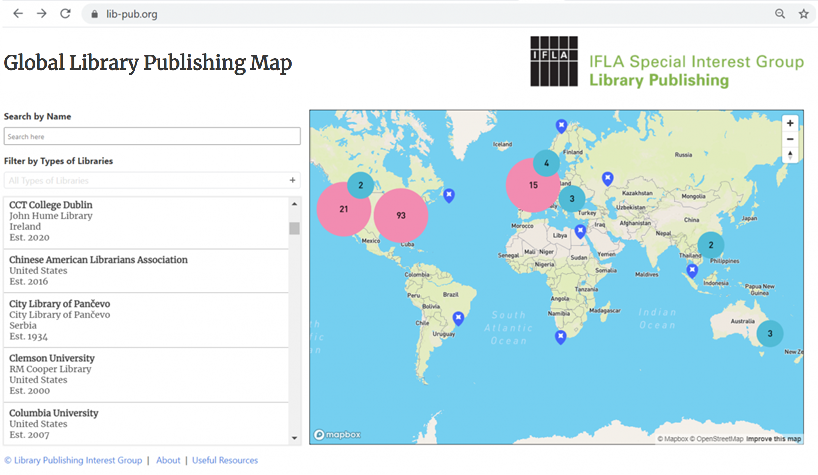Expand library types filter with plus

point(292,180)
